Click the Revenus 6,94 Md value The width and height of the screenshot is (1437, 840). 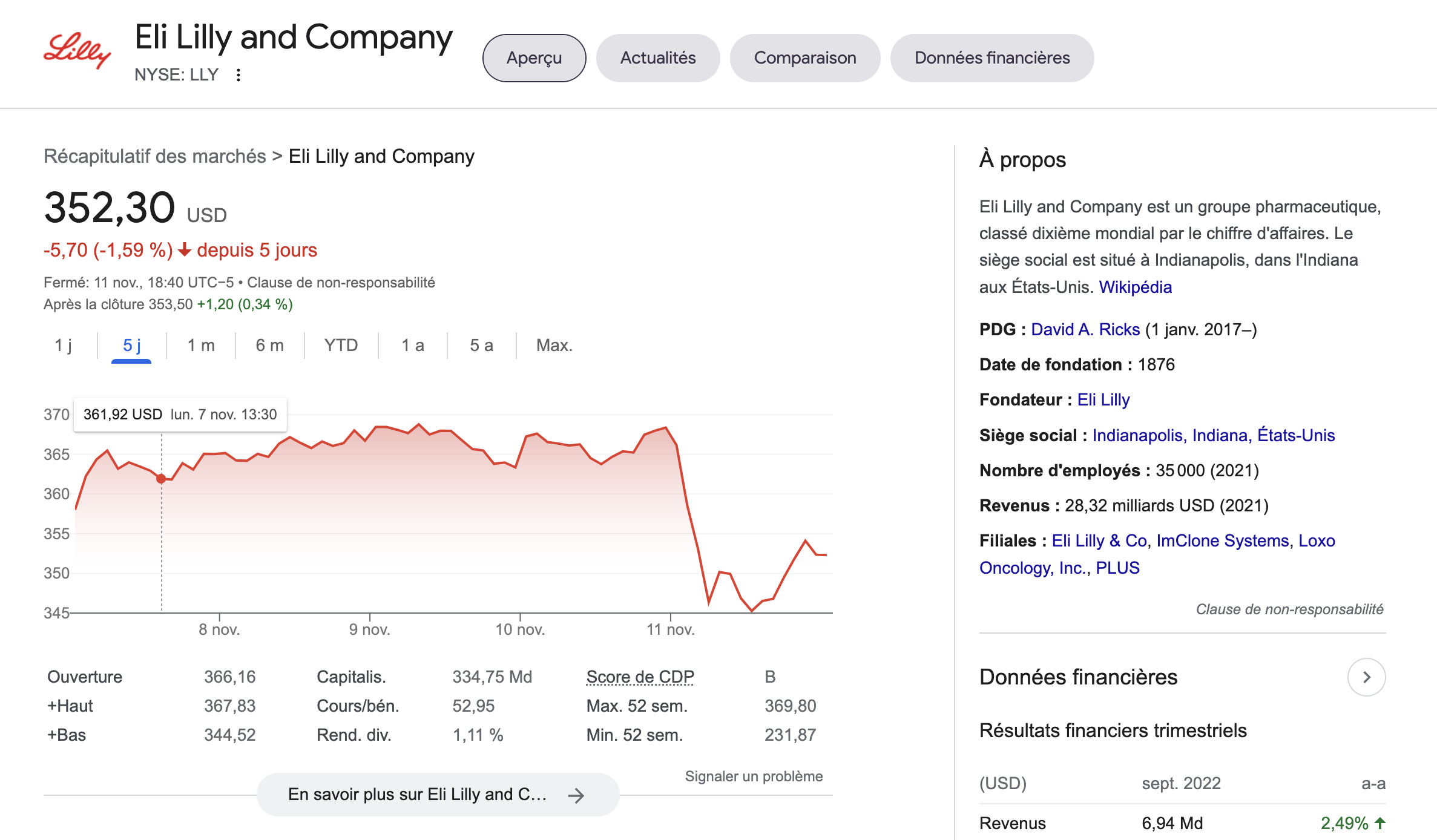click(1172, 823)
